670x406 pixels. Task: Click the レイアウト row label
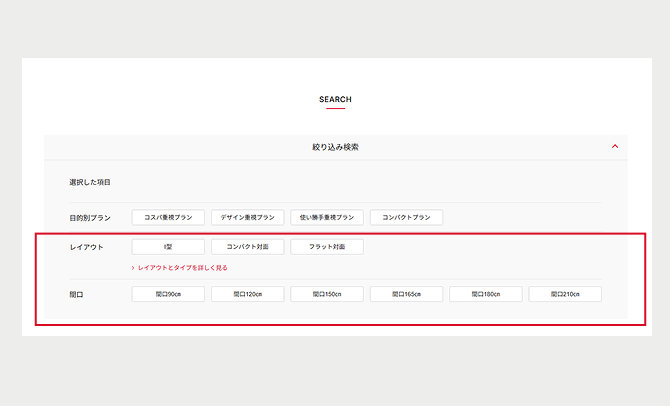86,247
